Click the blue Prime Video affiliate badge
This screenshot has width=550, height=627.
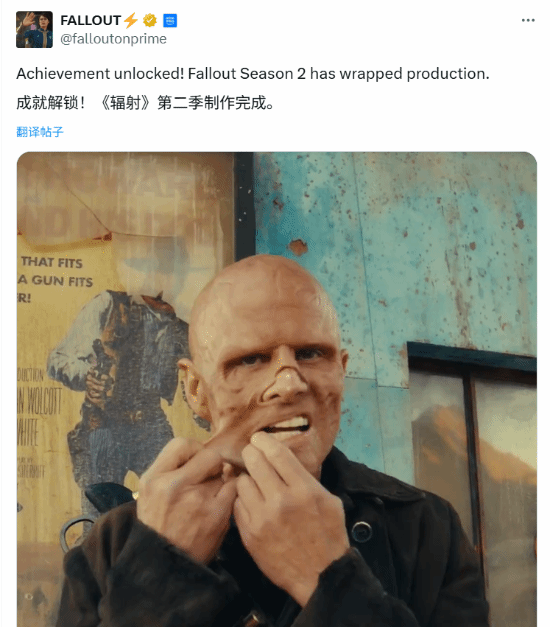170,20
